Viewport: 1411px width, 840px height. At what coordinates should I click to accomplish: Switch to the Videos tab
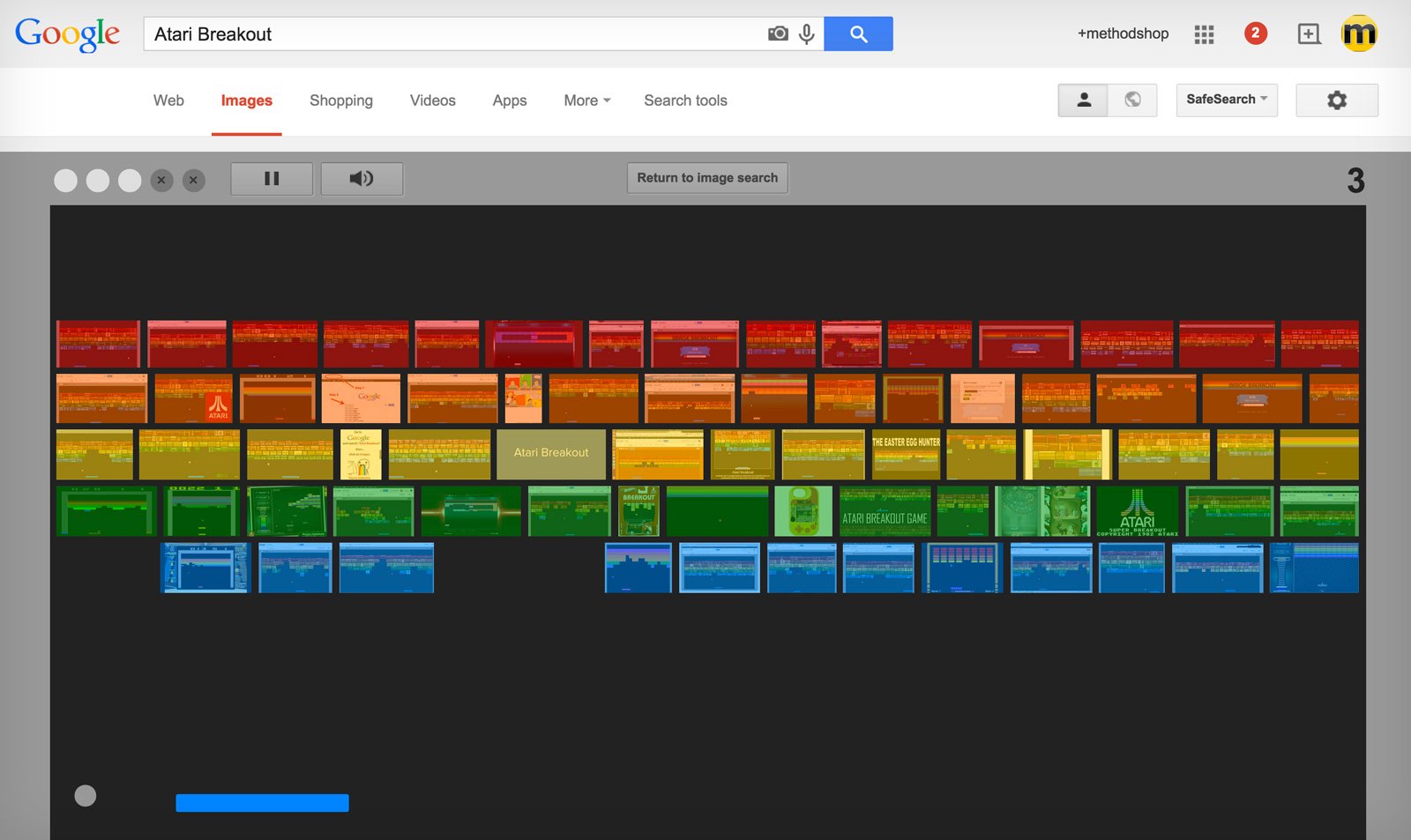point(433,100)
